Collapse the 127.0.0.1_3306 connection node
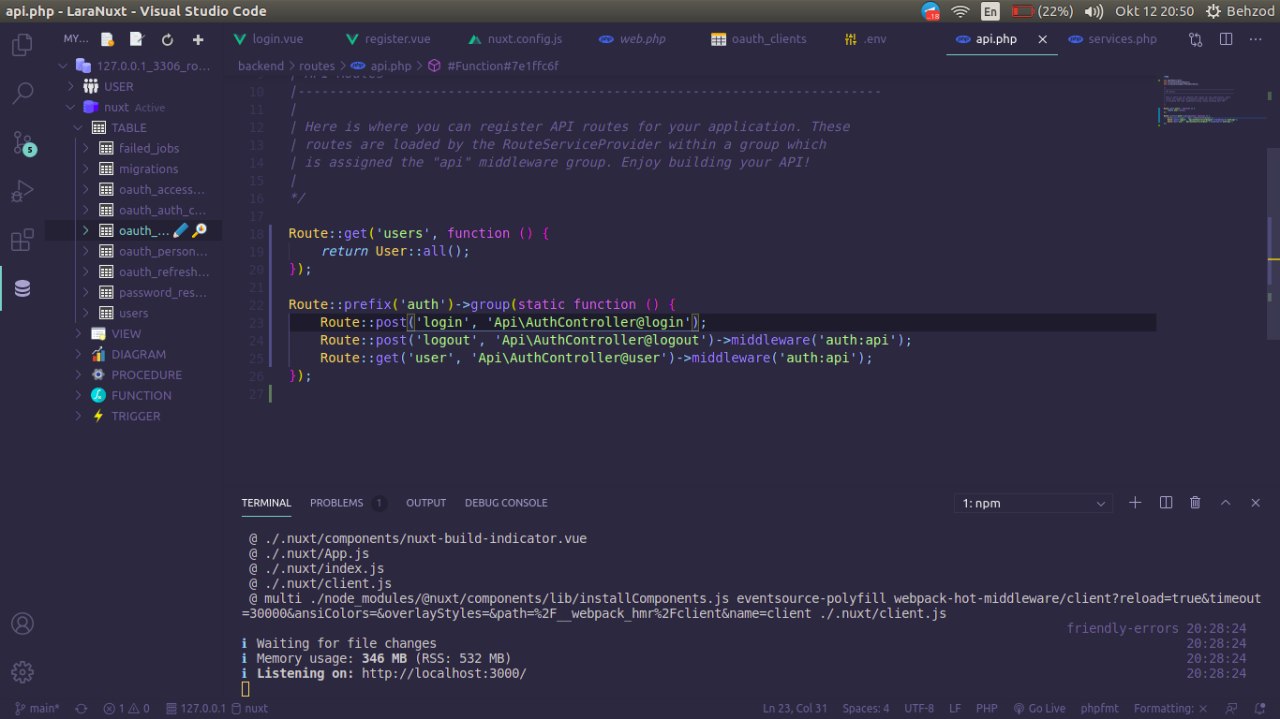Viewport: 1280px width, 719px height. (x=63, y=66)
